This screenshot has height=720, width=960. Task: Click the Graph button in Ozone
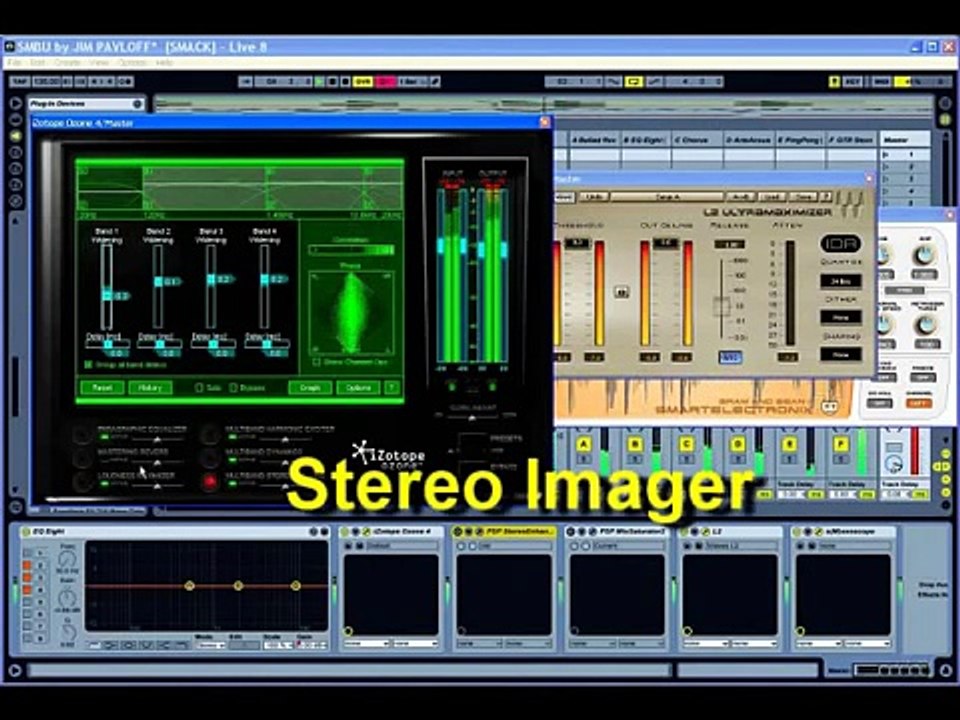310,388
